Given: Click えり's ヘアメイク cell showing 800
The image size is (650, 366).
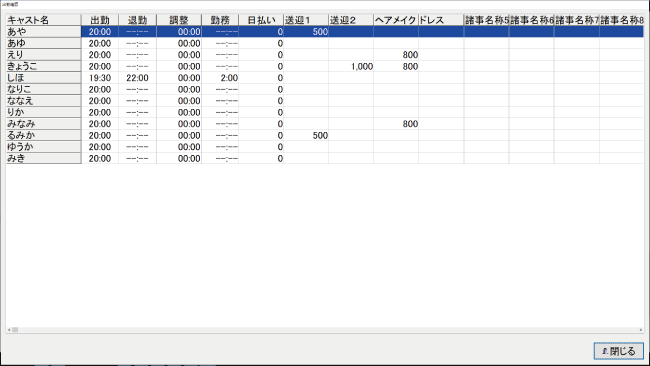Looking at the screenshot, I should 396,55.
